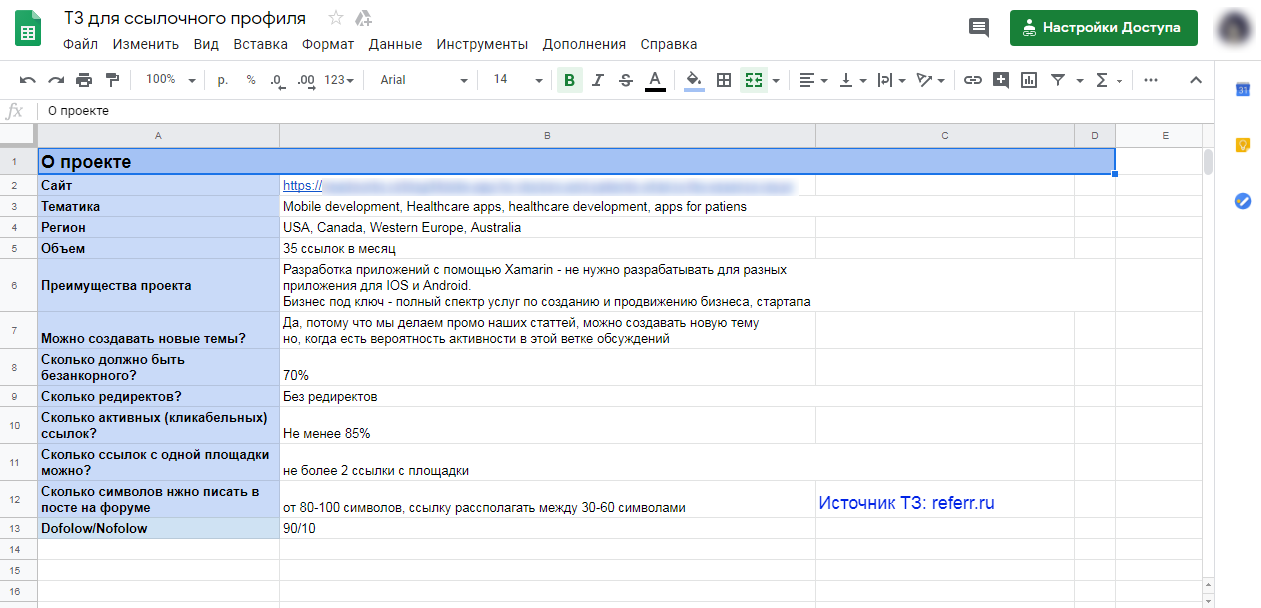Click the Undo arrow icon

point(27,80)
